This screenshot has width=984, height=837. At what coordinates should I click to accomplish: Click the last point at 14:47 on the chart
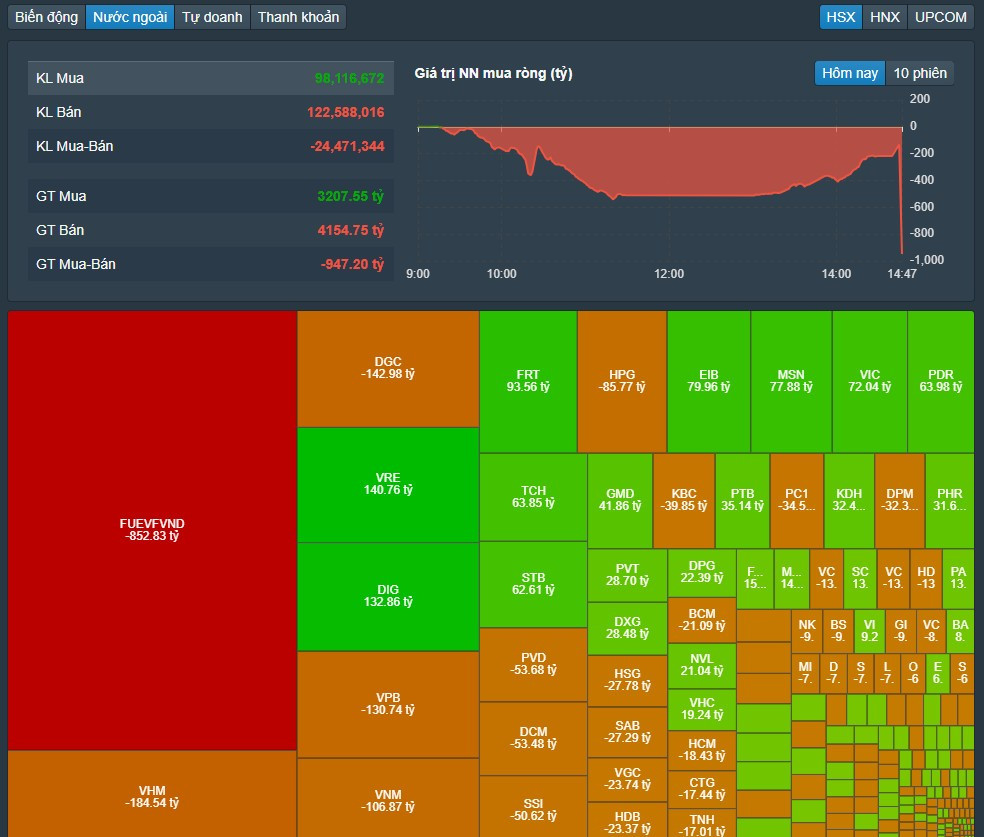coord(902,253)
